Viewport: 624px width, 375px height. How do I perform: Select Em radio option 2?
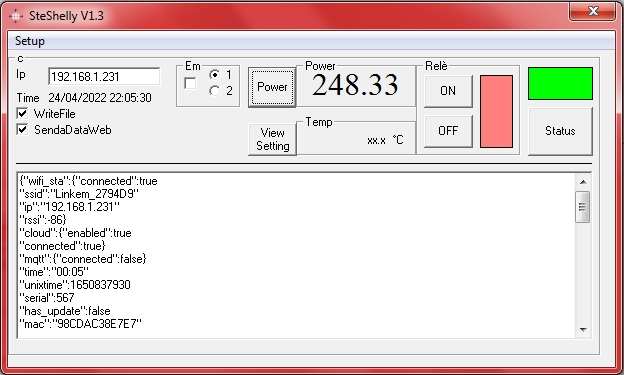pos(214,91)
